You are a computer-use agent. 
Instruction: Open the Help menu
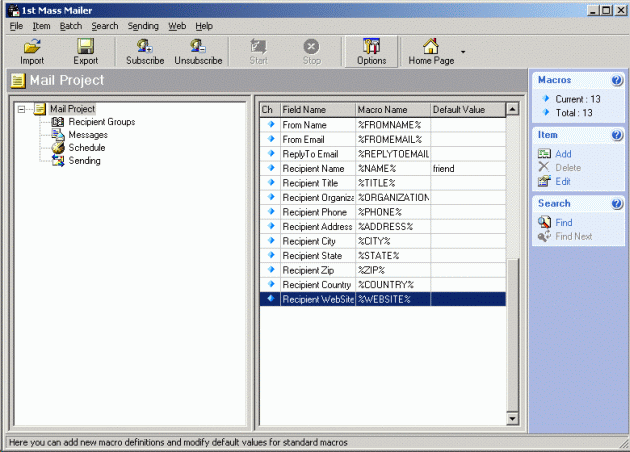[204, 26]
